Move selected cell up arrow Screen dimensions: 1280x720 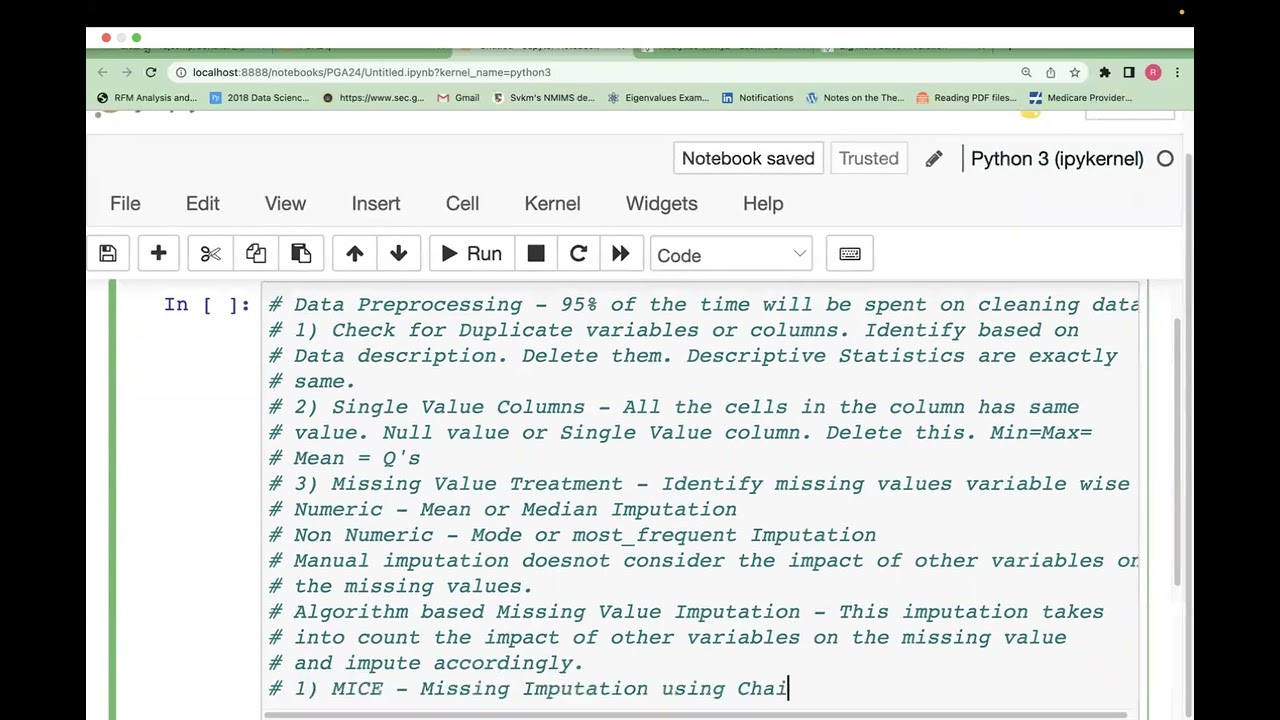[354, 254]
